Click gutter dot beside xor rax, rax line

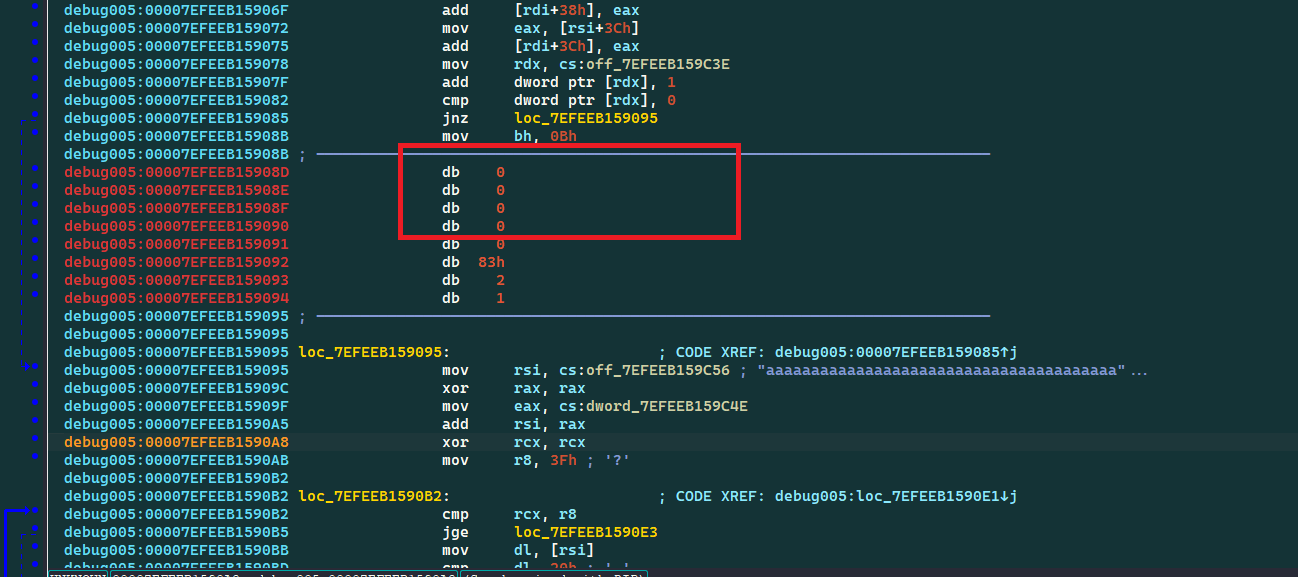(35, 389)
